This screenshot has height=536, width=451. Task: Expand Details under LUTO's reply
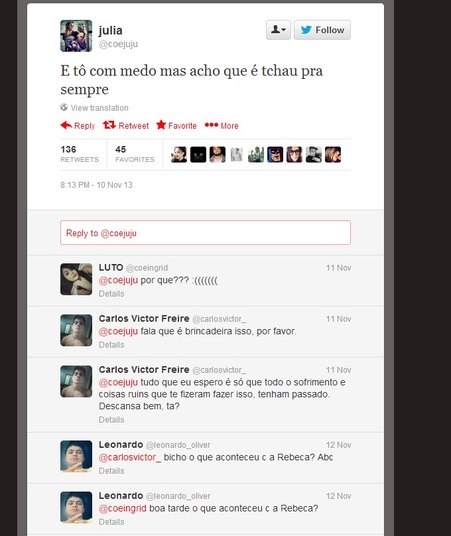[111, 294]
